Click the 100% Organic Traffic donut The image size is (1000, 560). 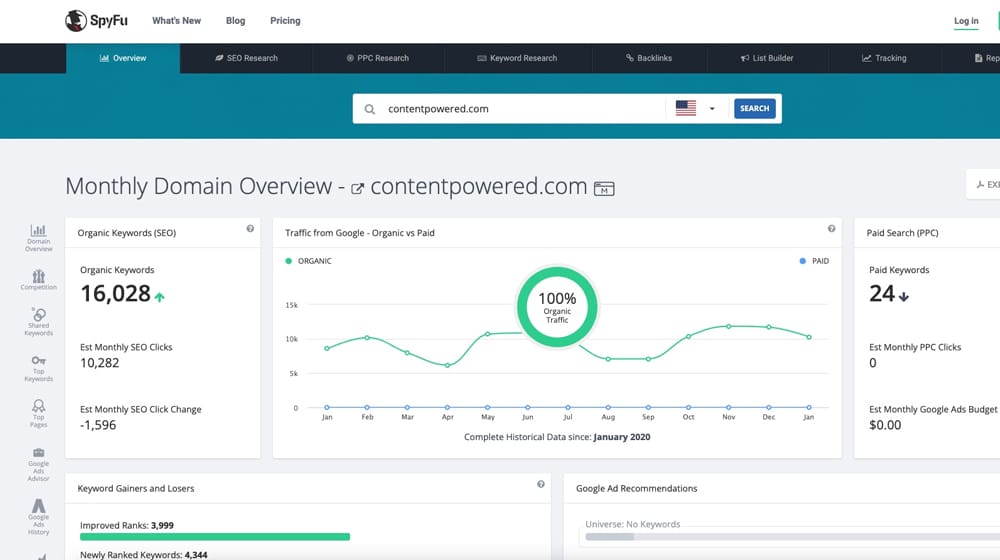tap(557, 307)
